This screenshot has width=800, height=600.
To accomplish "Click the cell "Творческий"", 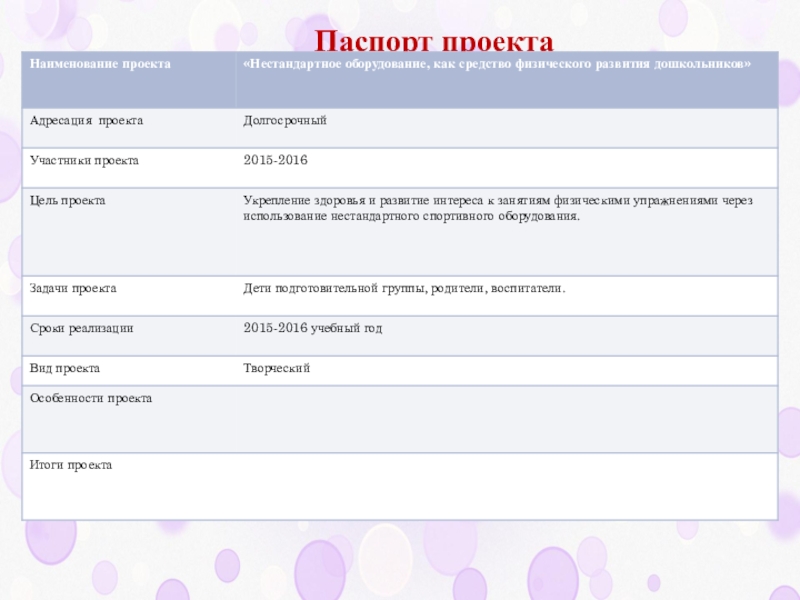I will (507, 370).
